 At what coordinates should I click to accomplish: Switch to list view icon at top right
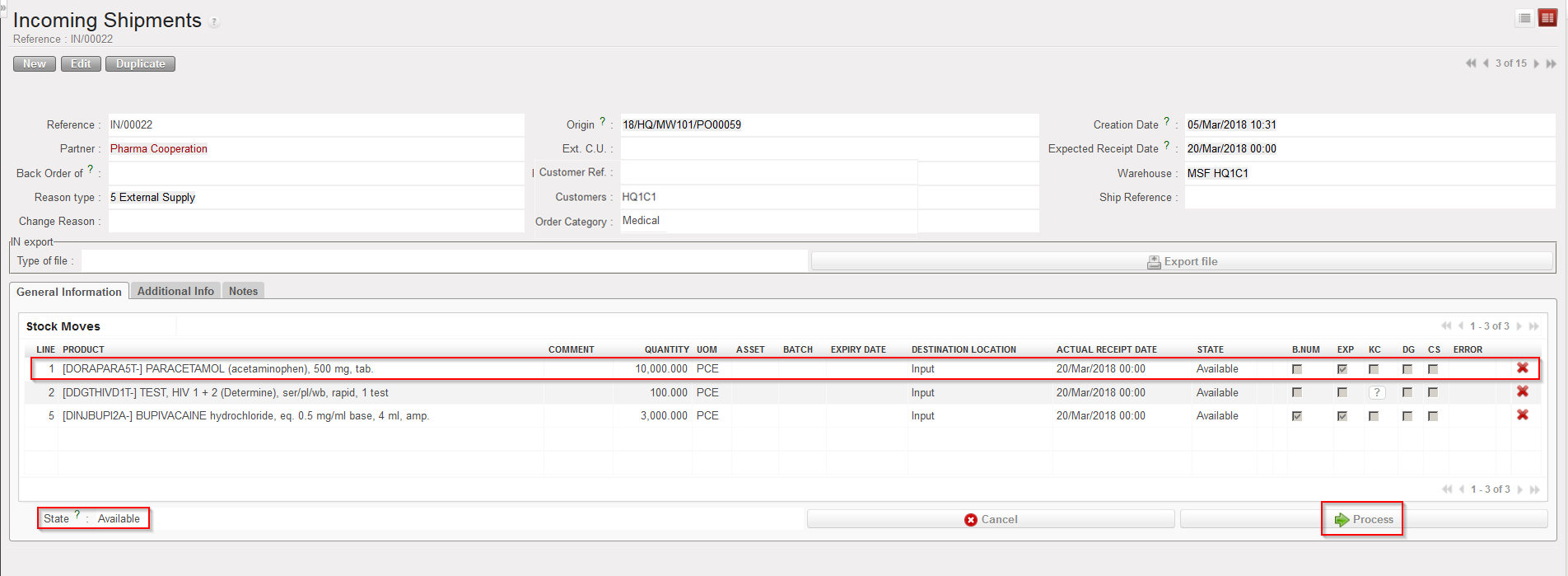[x=1525, y=18]
